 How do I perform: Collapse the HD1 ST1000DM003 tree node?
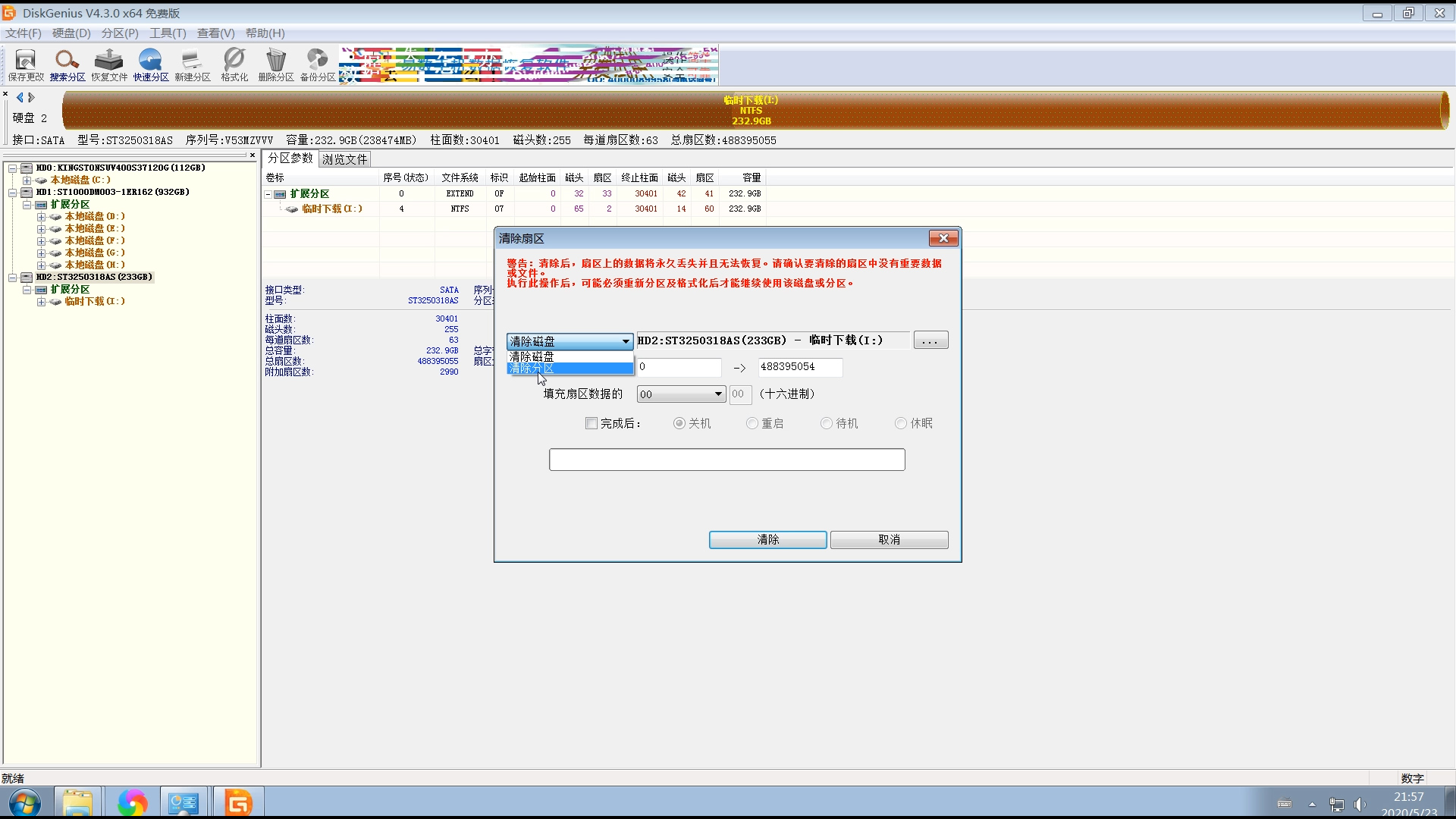[13, 193]
